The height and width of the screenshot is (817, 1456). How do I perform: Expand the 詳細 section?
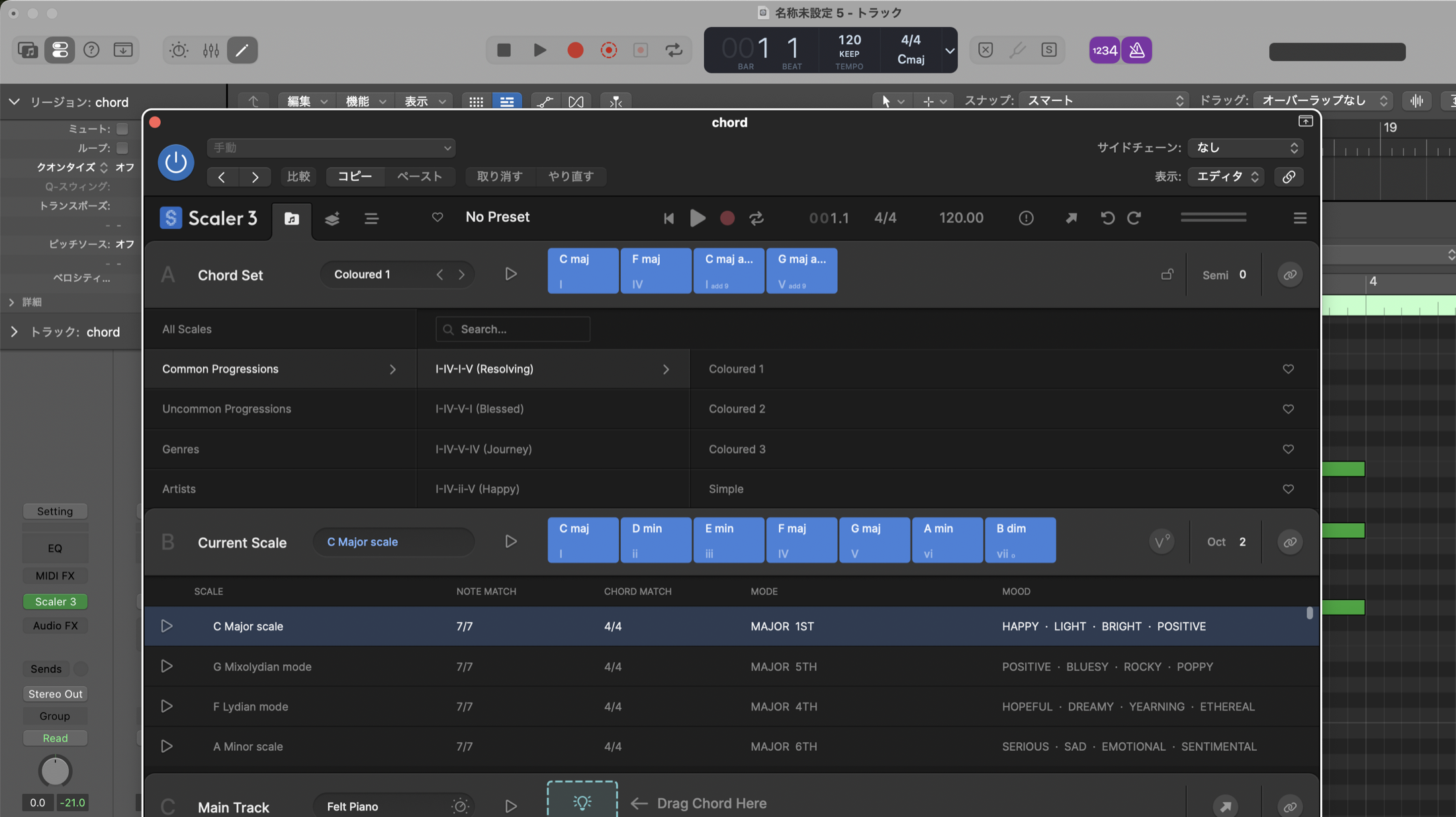pos(11,302)
